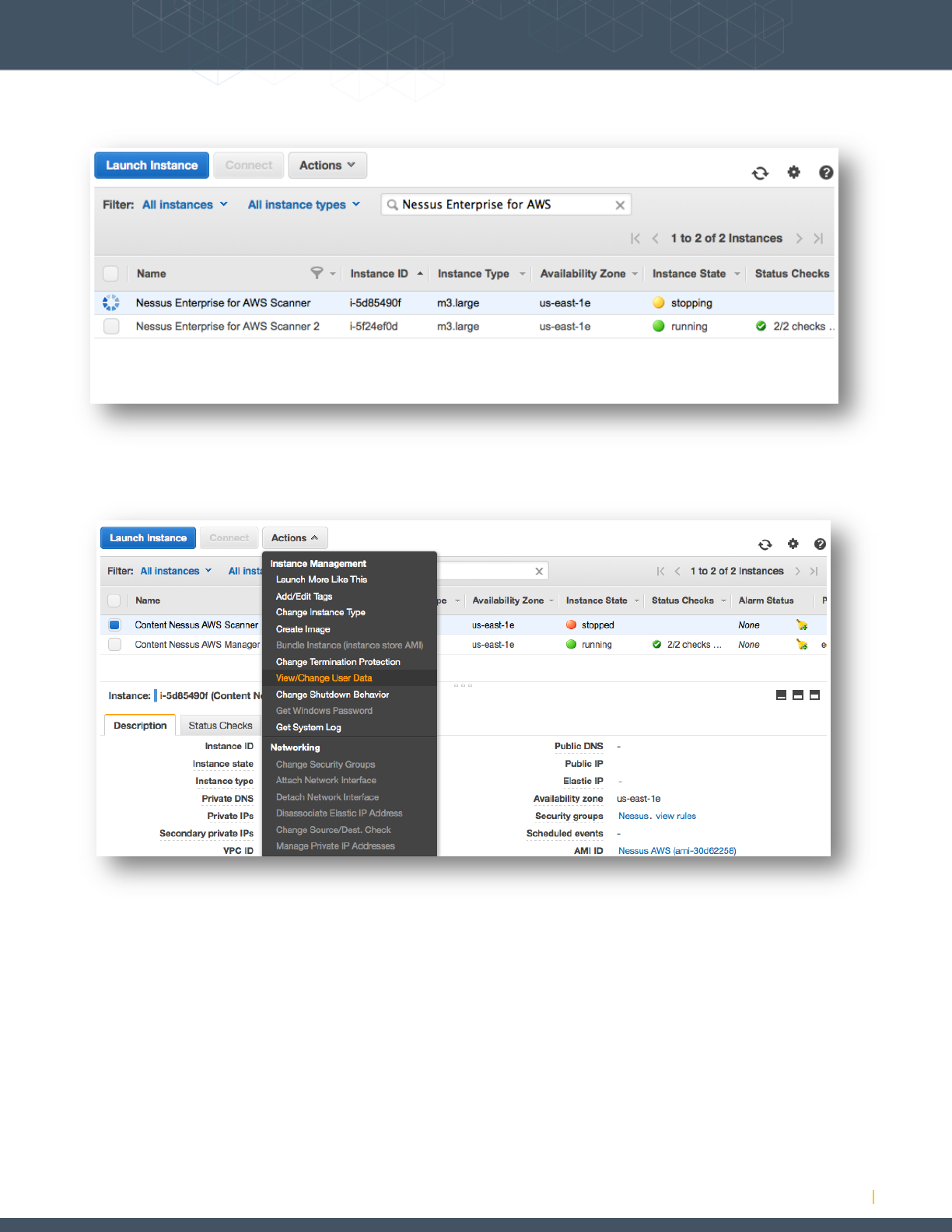Image resolution: width=952 pixels, height=1232 pixels.
Task: Open Instance Type column dropdown arrow
Action: point(523,274)
